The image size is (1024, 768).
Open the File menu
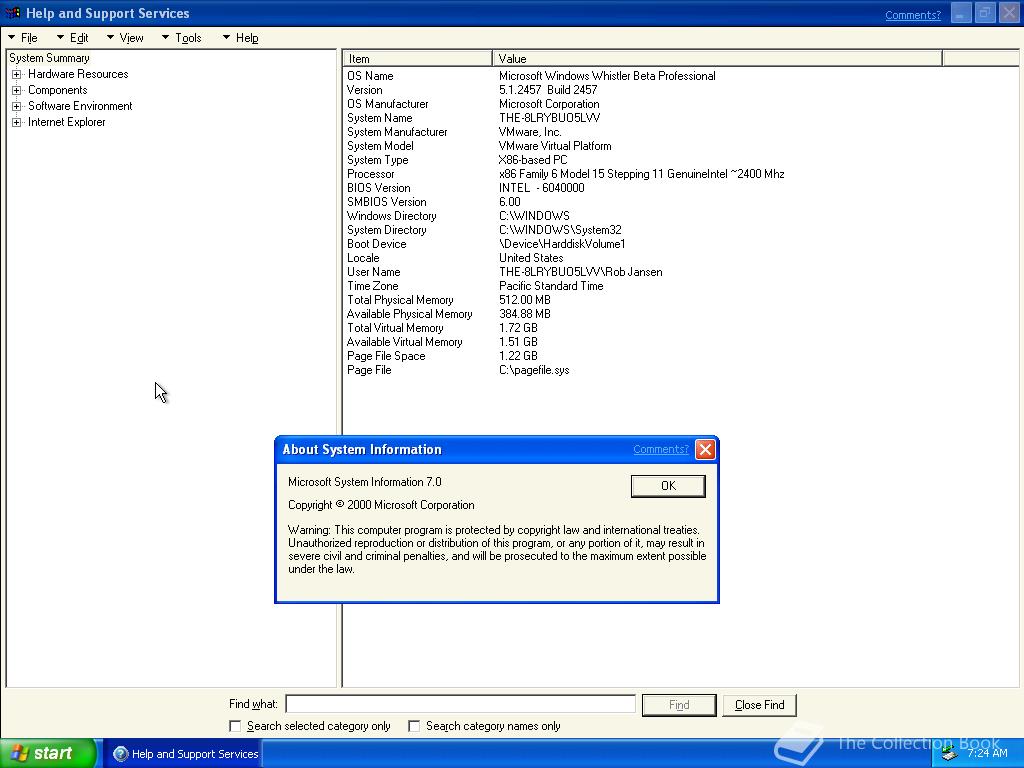(23, 38)
